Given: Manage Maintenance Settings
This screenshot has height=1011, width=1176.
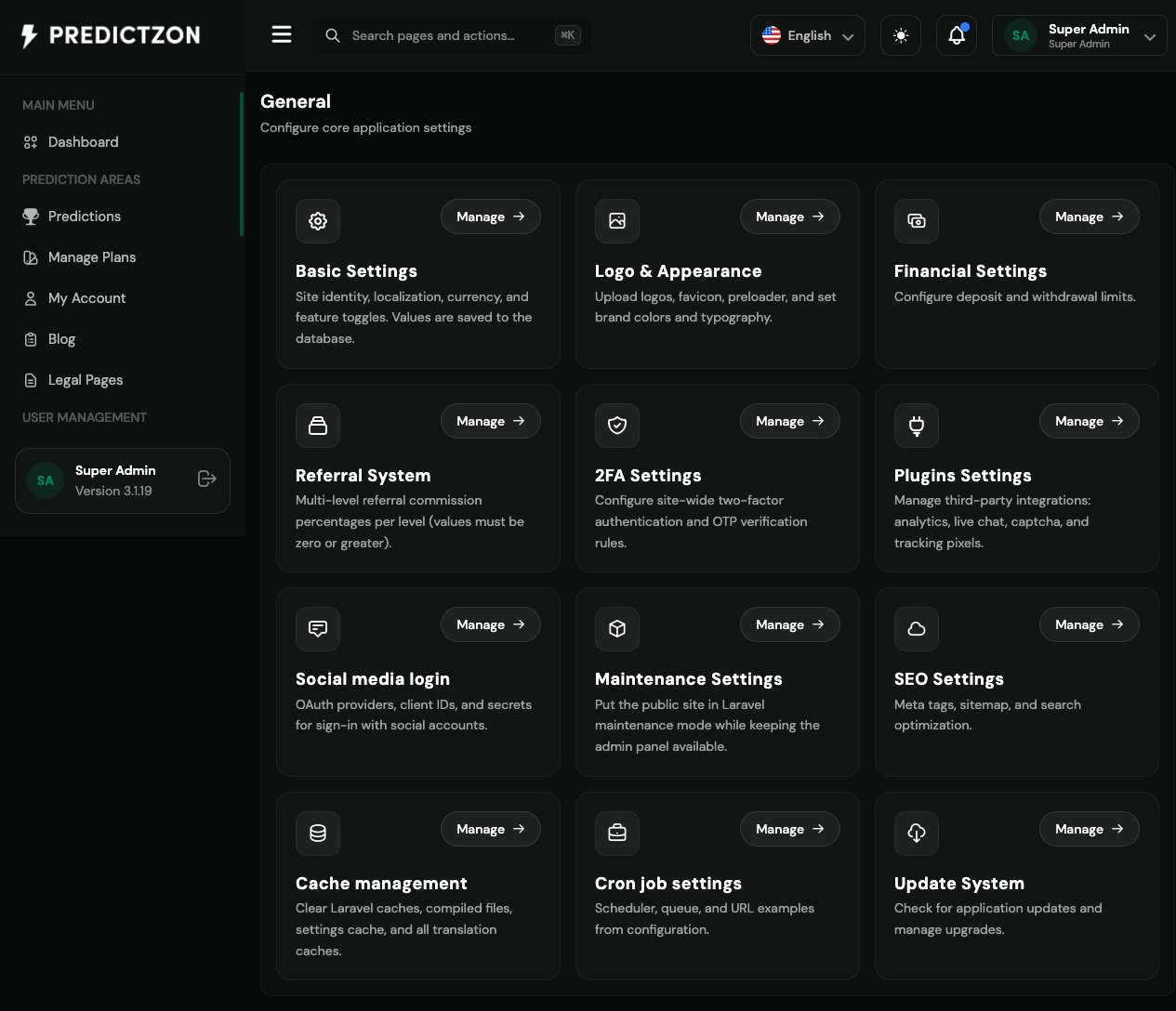Looking at the screenshot, I should pyautogui.click(x=790, y=624).
